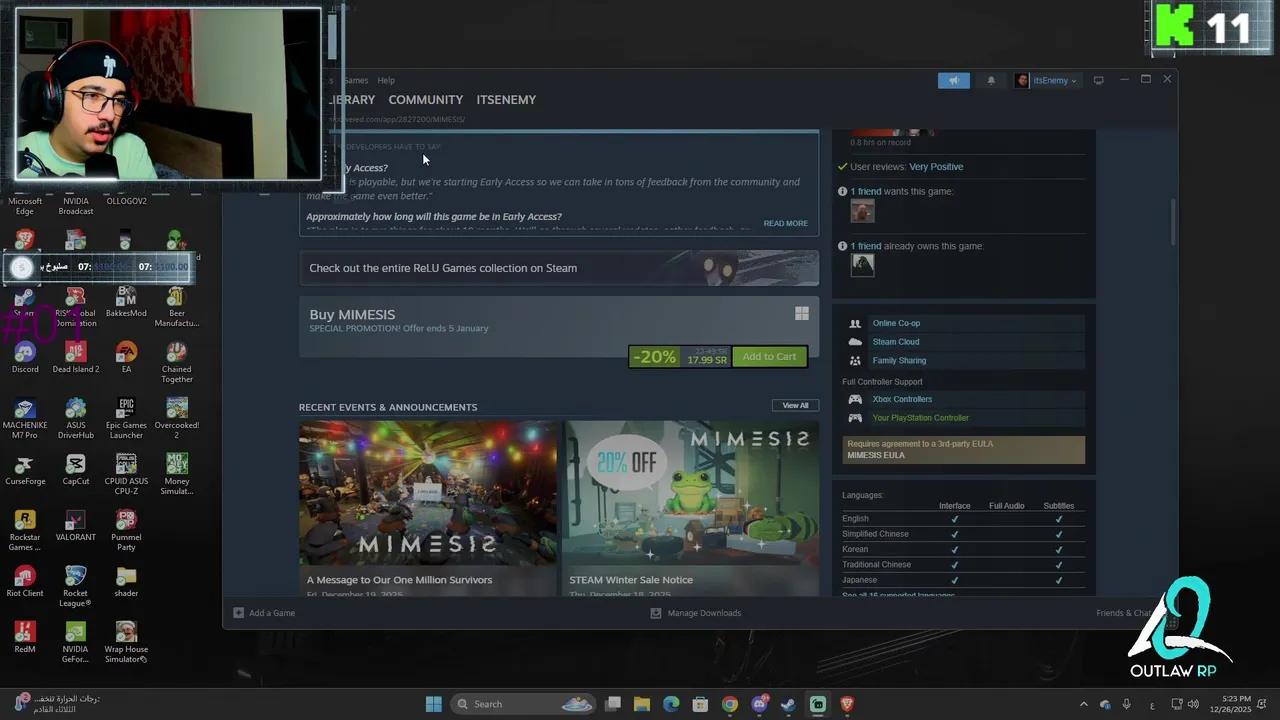
Task: Open Epic Games Launcher desktop shortcut
Action: [126, 419]
